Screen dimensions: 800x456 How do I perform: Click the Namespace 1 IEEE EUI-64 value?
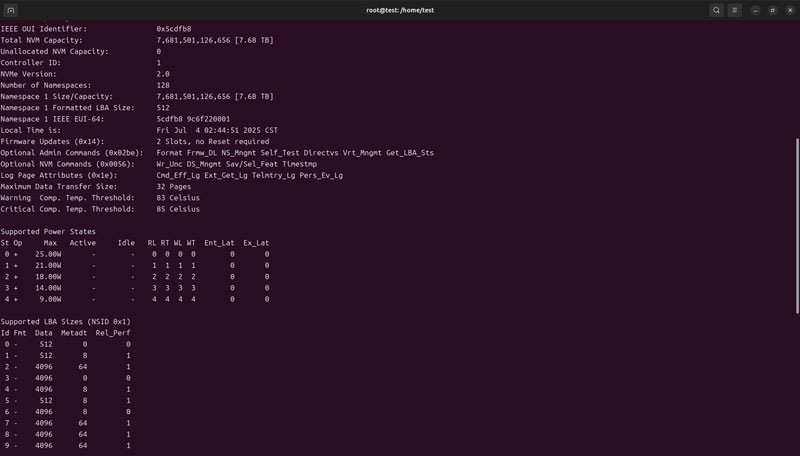point(193,119)
